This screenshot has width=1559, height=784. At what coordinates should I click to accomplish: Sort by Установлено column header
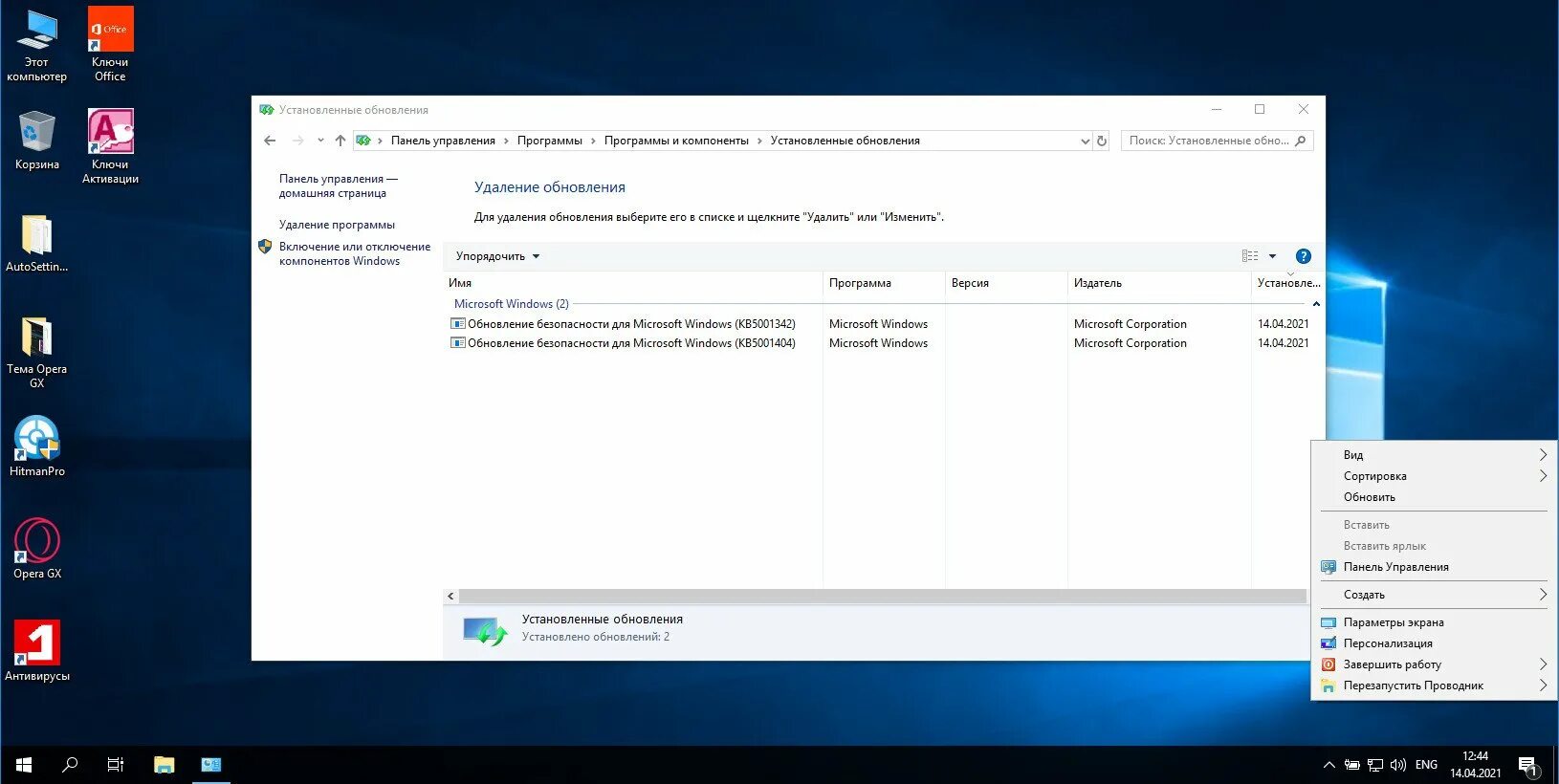pyautogui.click(x=1287, y=283)
